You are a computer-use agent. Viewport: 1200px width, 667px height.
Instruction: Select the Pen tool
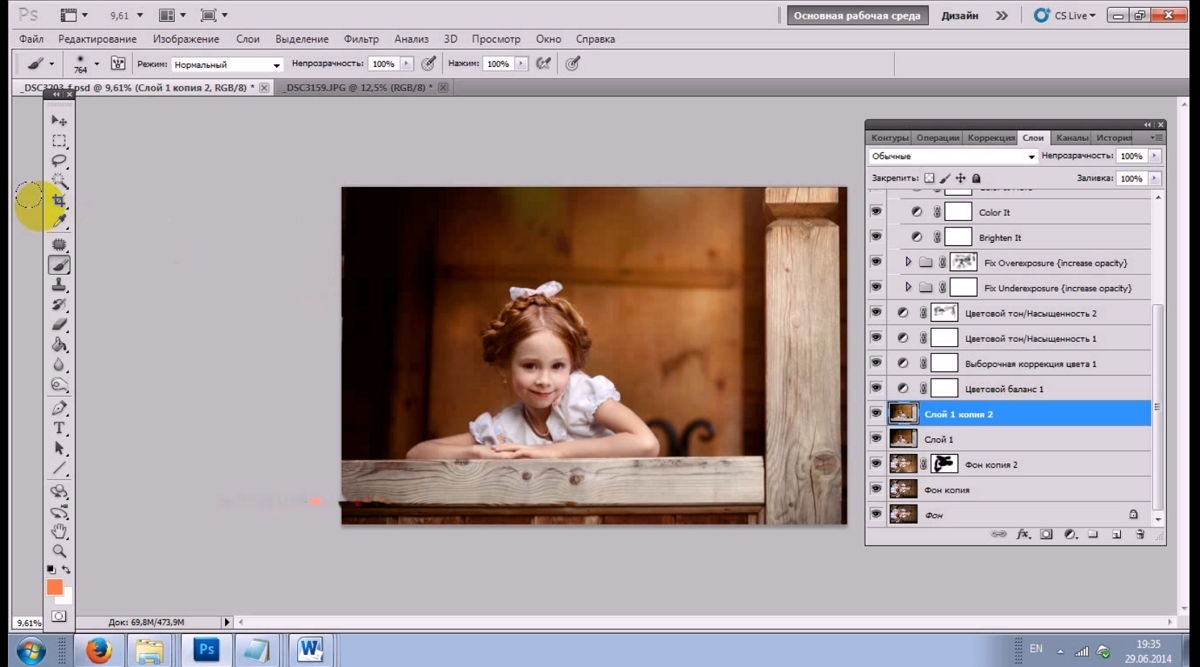(59, 409)
